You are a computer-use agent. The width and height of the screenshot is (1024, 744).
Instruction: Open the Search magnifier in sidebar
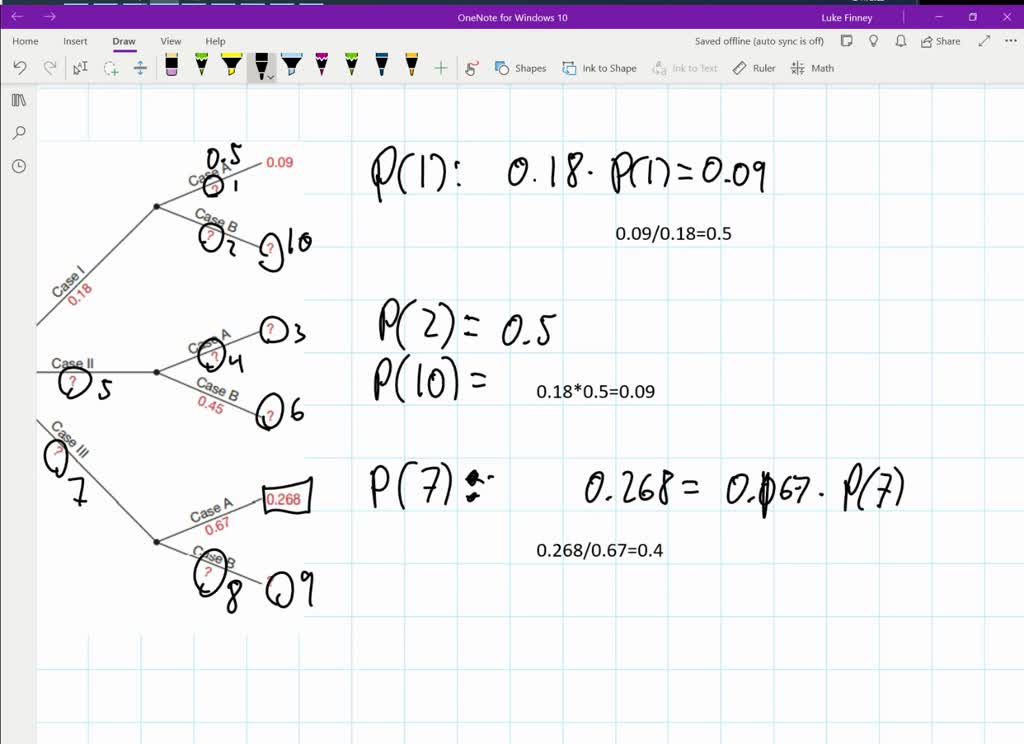click(x=19, y=133)
